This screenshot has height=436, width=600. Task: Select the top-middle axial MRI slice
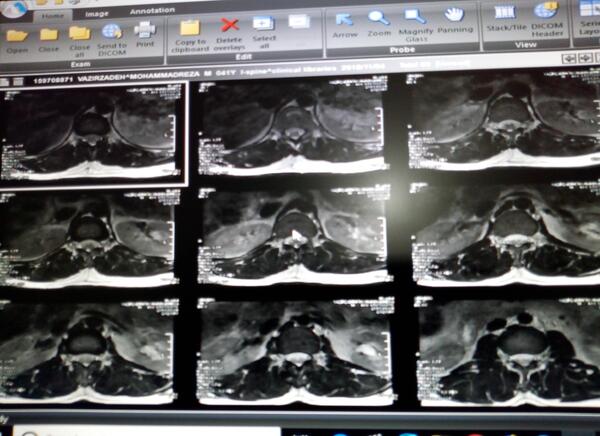292,125
